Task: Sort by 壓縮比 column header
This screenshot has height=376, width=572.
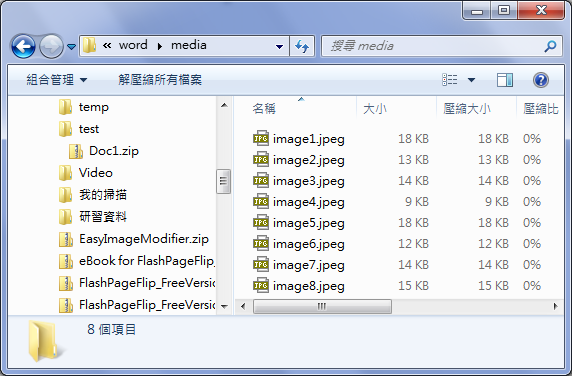Action: click(x=541, y=108)
